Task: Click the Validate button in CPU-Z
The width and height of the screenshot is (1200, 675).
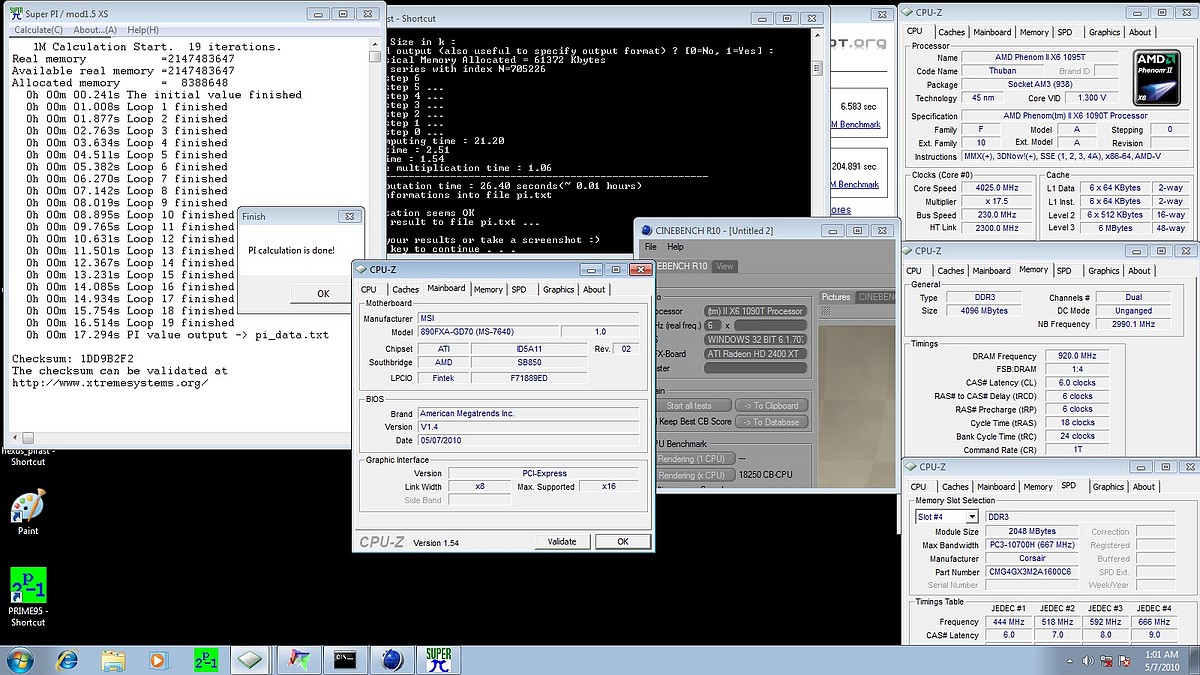Action: (x=562, y=541)
